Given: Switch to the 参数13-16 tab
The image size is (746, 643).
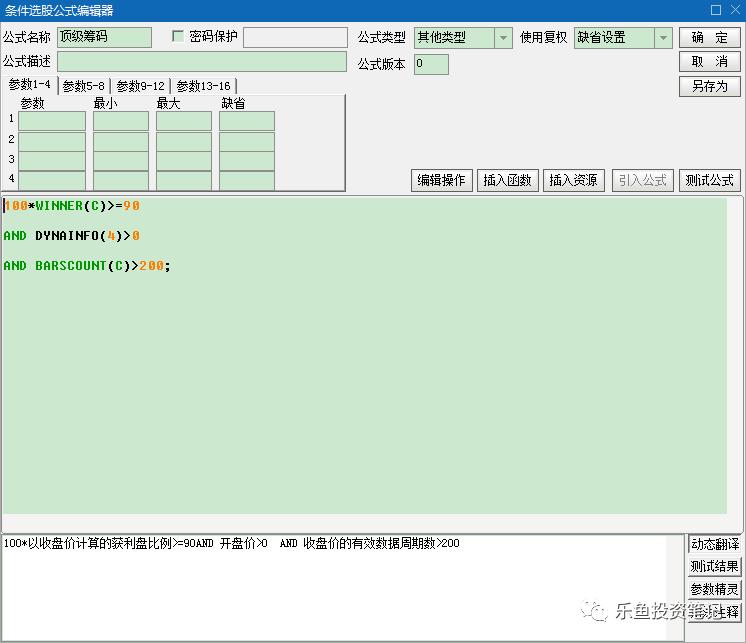Looking at the screenshot, I should (204, 86).
